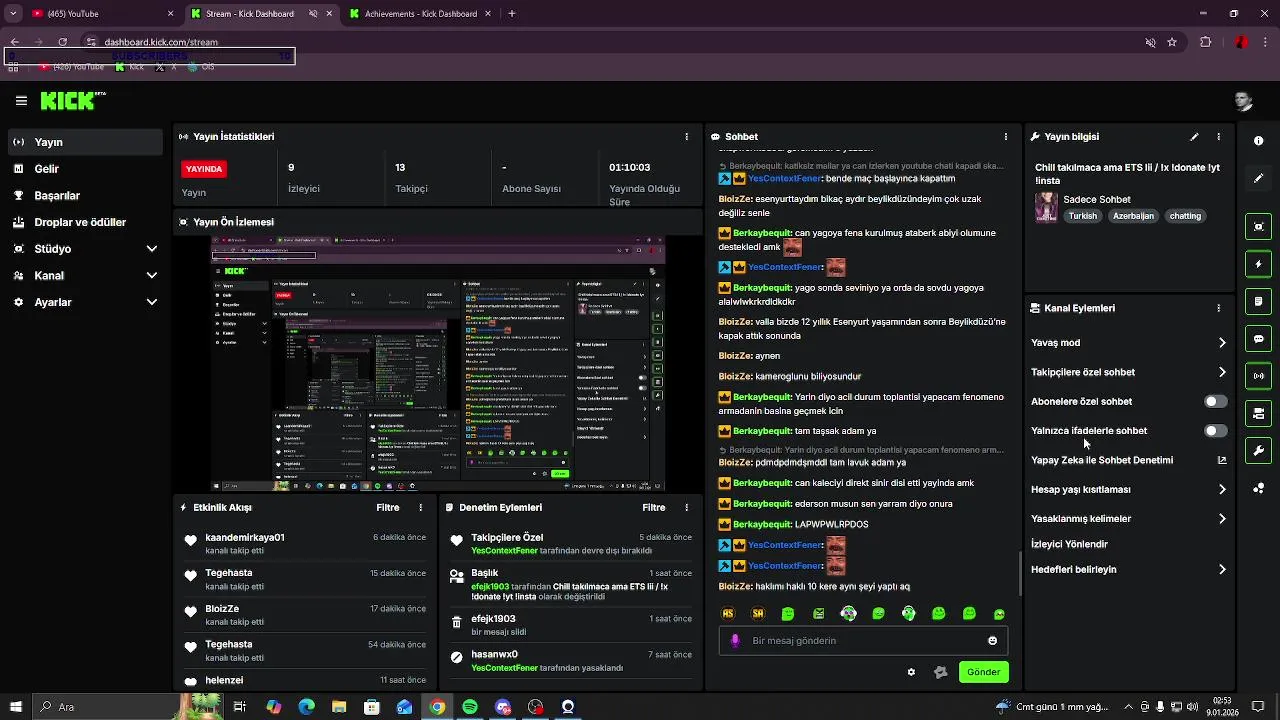Go to Başarılar in left sidebar
Image resolution: width=1280 pixels, height=720 pixels.
click(85, 196)
